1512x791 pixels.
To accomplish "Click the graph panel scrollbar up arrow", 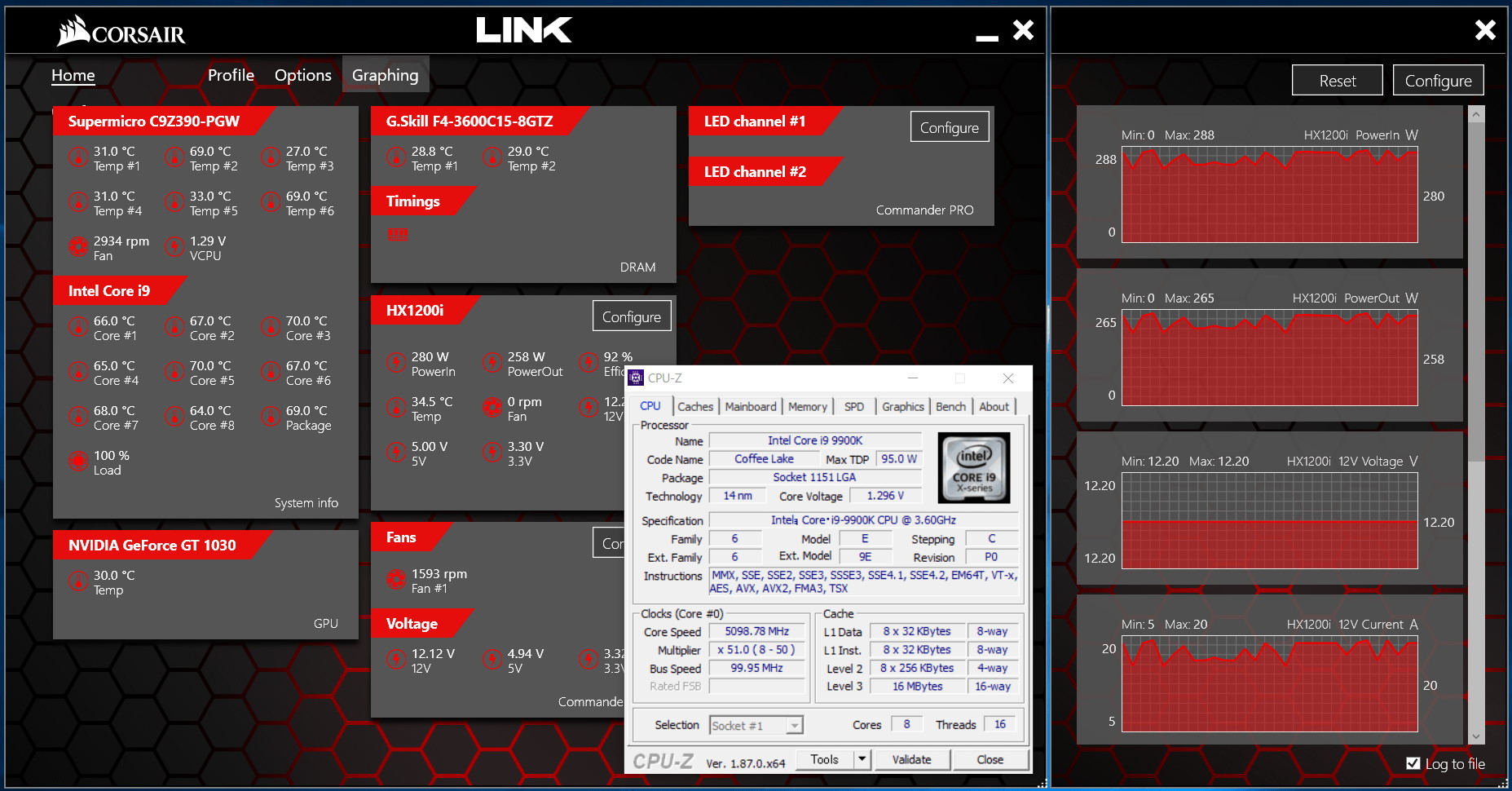I will tap(1476, 115).
